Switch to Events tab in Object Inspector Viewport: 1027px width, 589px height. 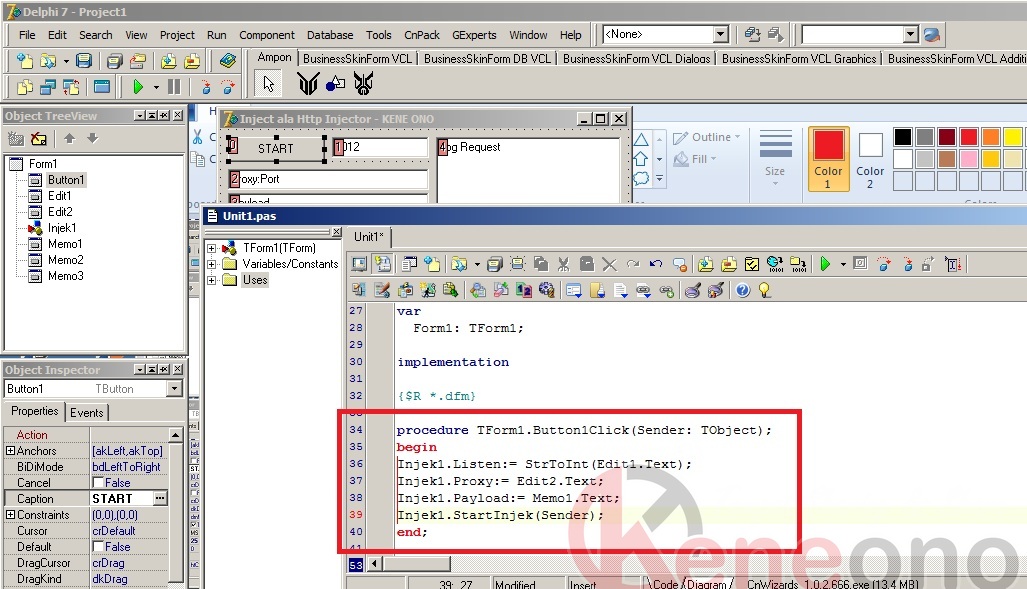coord(86,412)
